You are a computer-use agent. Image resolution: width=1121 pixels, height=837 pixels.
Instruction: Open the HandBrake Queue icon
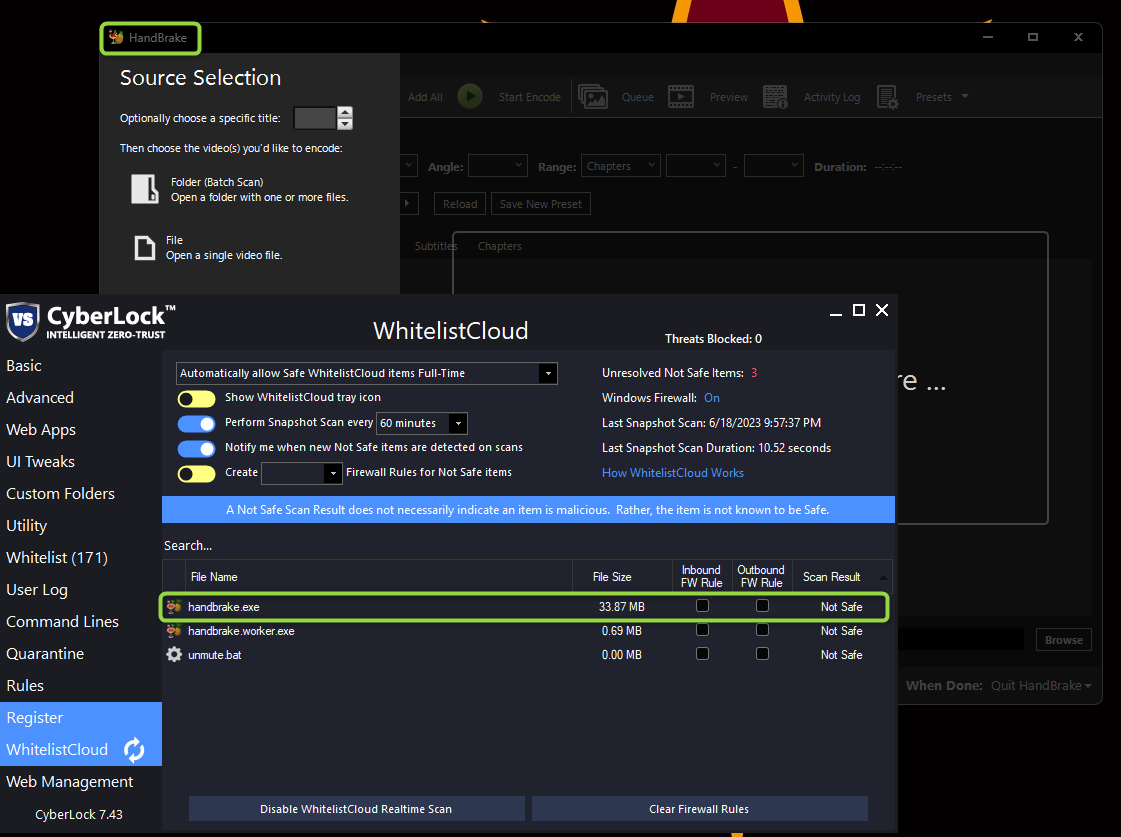click(x=593, y=96)
